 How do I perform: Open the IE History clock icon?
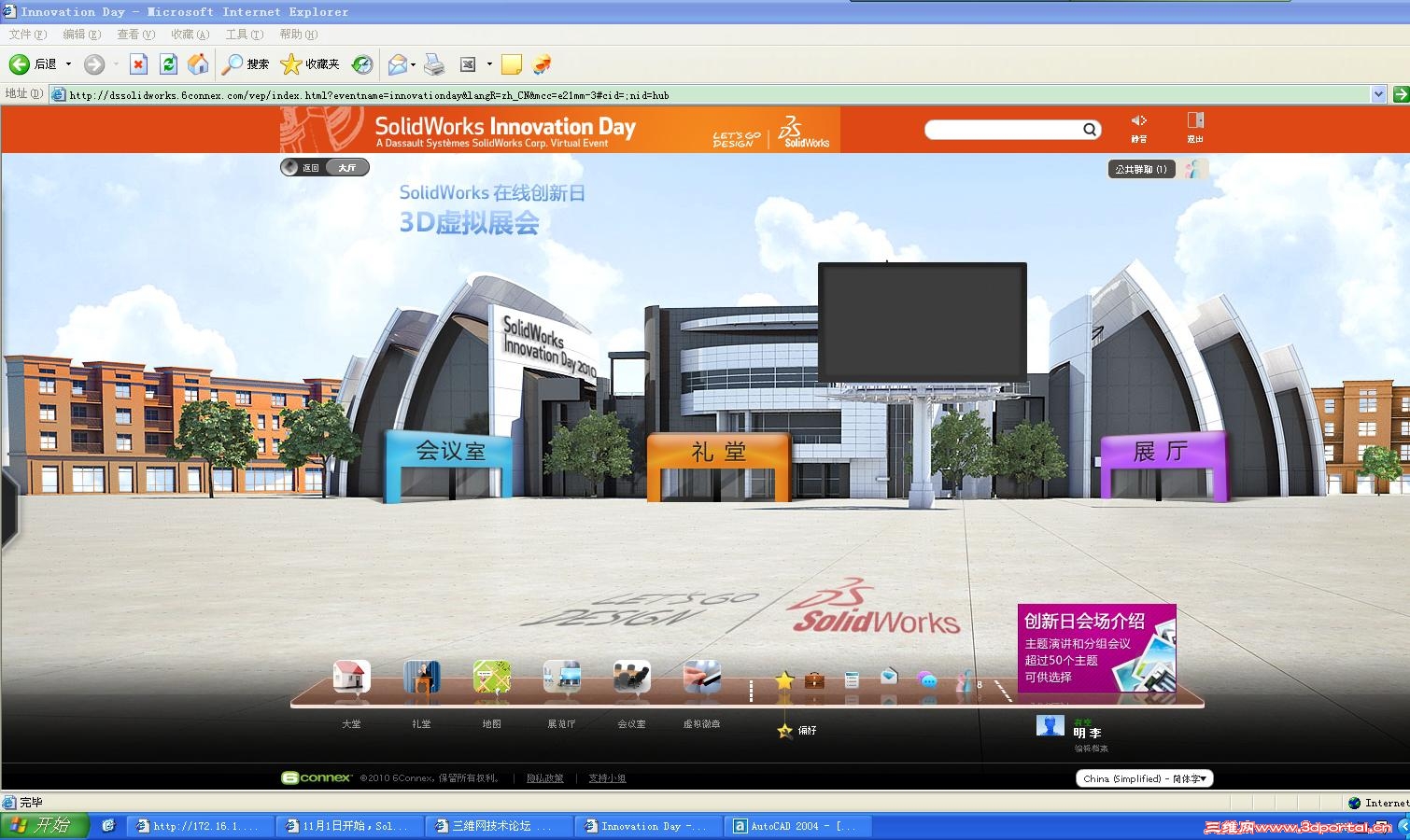point(362,63)
